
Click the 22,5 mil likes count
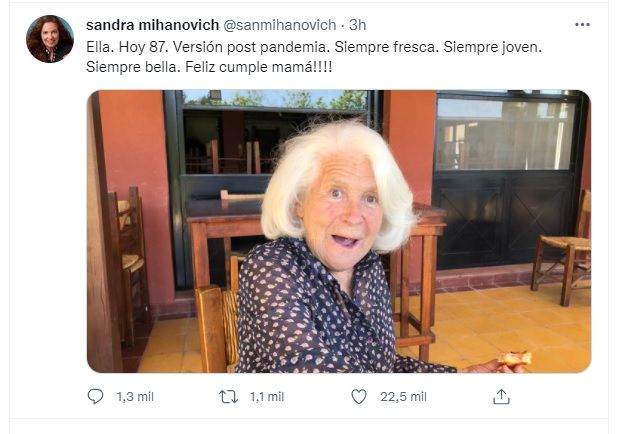coord(404,397)
